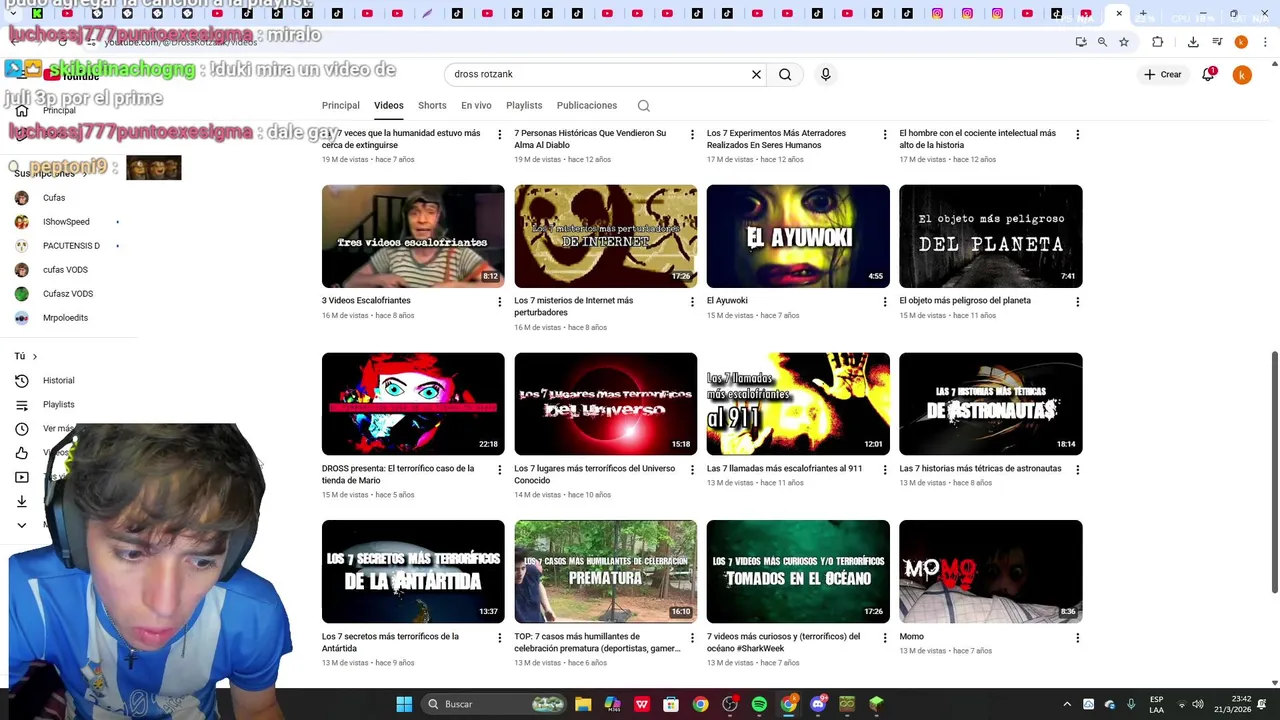Open YouTube notifications bell

point(1208,74)
